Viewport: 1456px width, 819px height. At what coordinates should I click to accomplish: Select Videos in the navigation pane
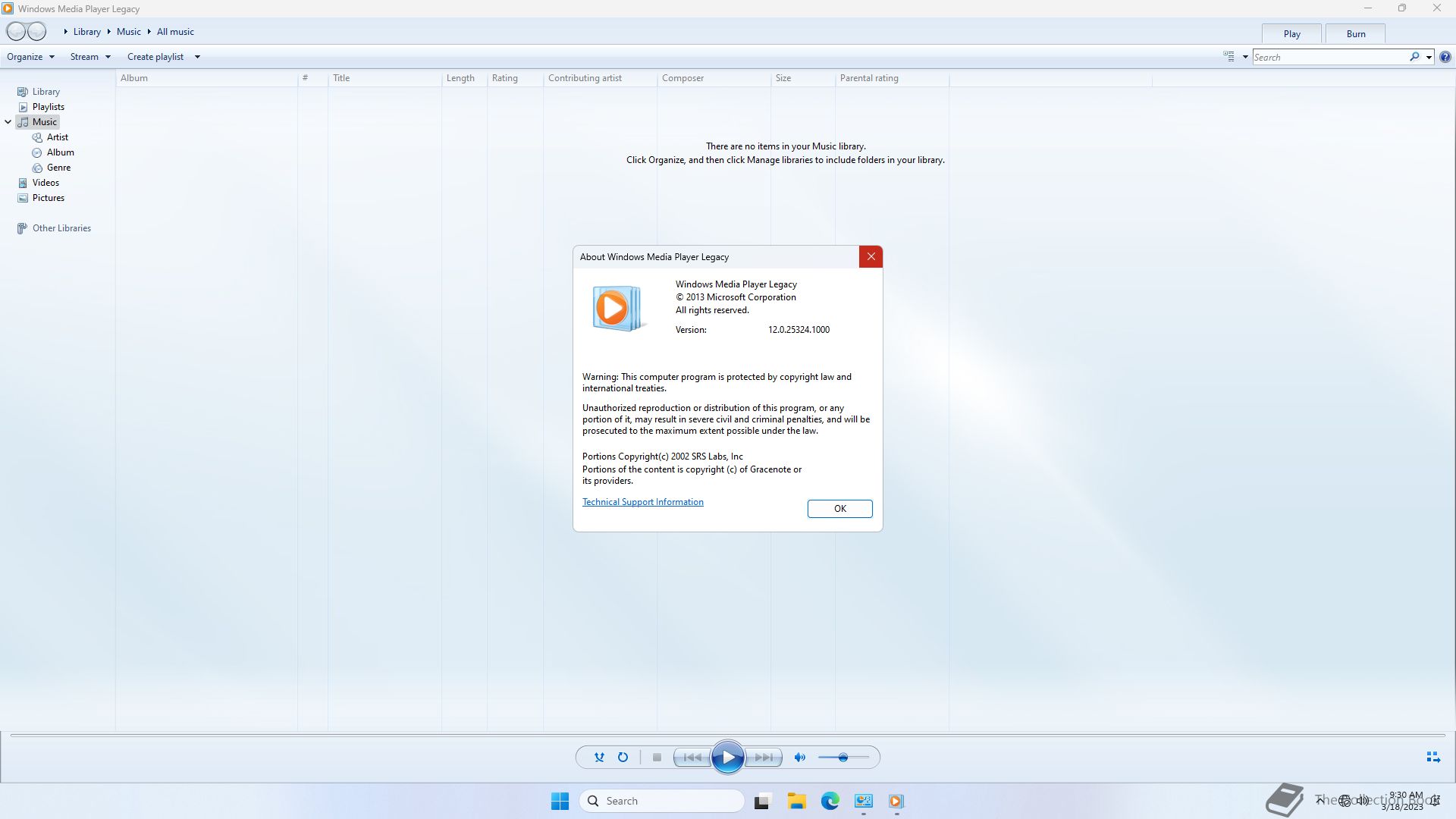(45, 183)
